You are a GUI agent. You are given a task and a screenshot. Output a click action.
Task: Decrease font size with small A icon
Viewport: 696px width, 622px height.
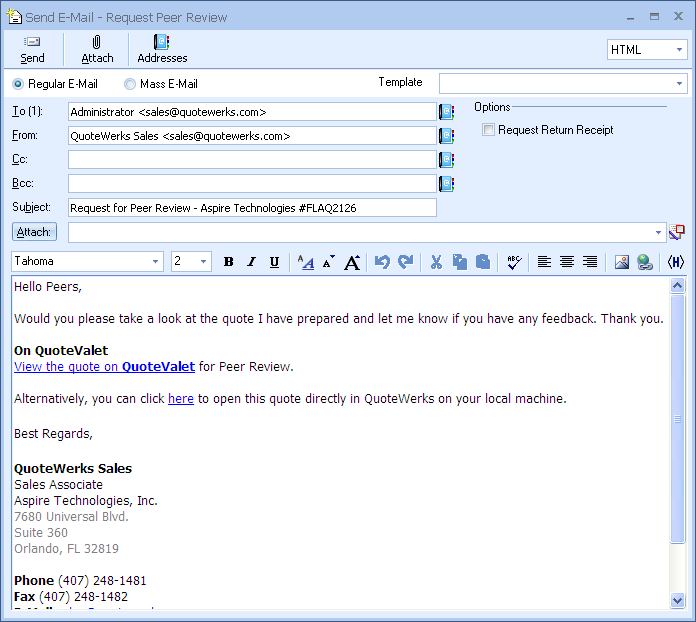click(329, 262)
